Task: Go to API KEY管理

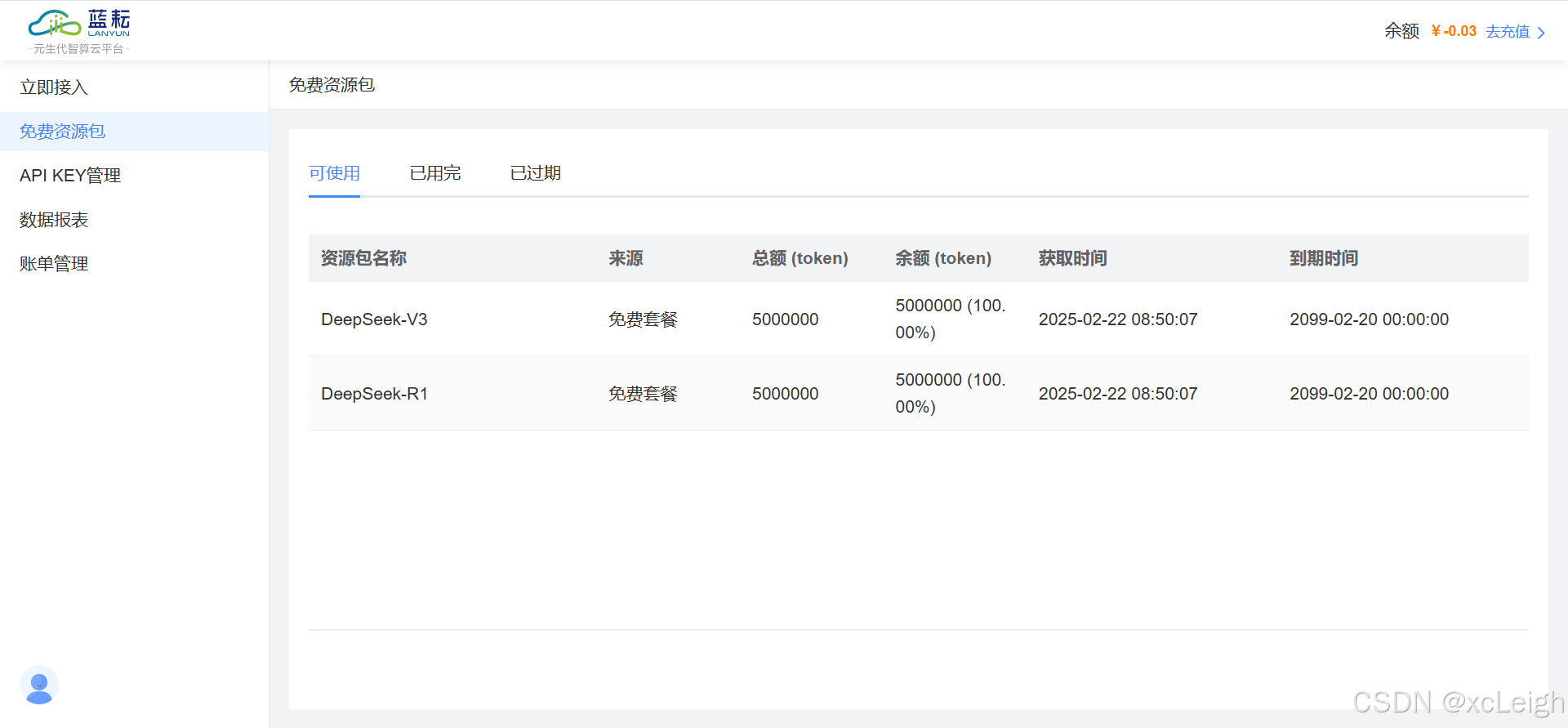Action: [x=70, y=176]
